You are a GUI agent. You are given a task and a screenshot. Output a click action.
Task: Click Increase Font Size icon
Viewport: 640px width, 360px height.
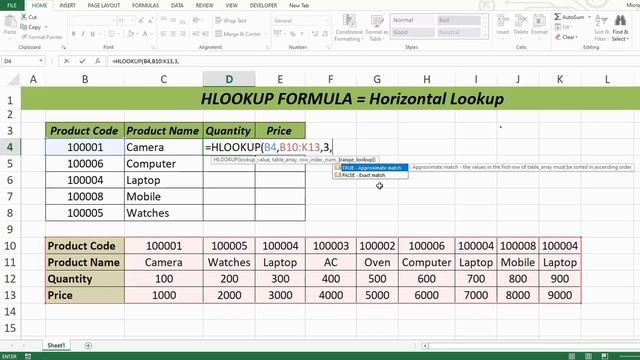141,20
